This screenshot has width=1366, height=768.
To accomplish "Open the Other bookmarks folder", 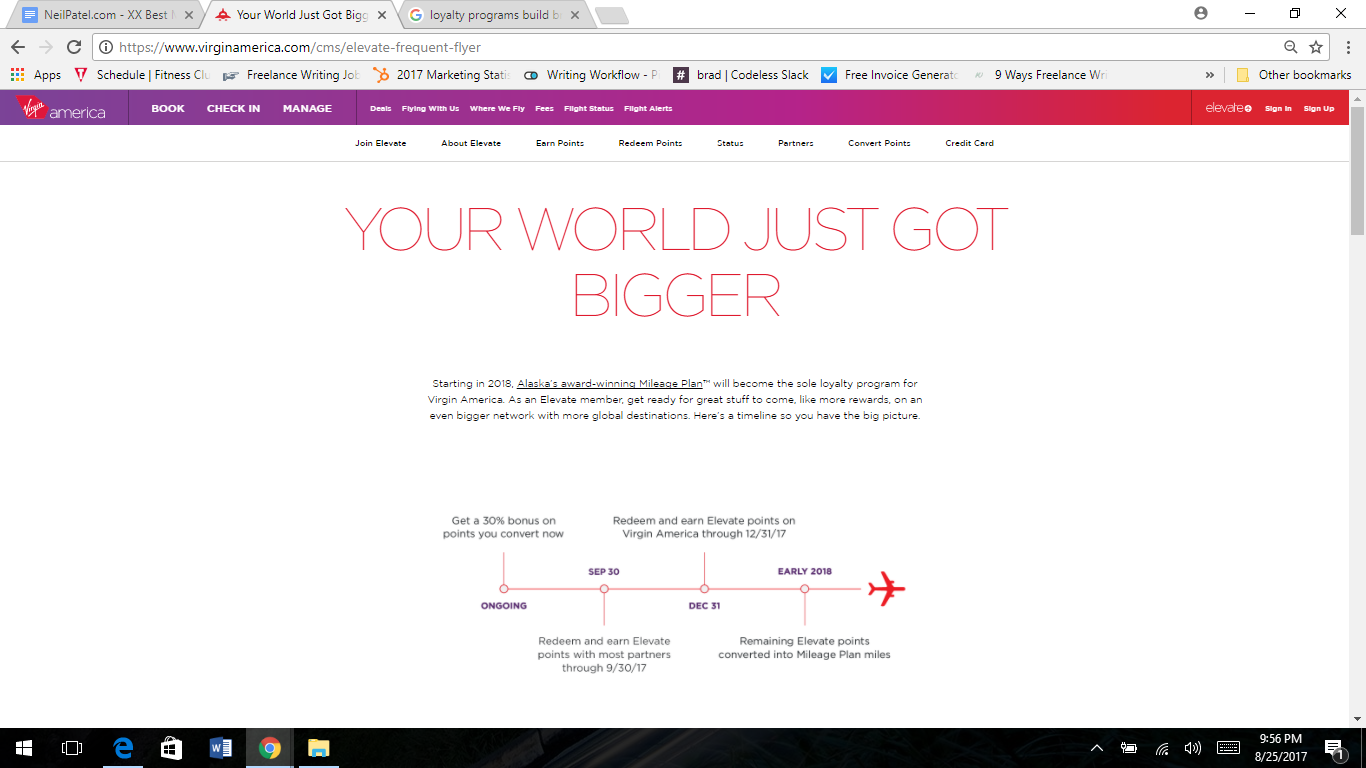I will 1294,75.
